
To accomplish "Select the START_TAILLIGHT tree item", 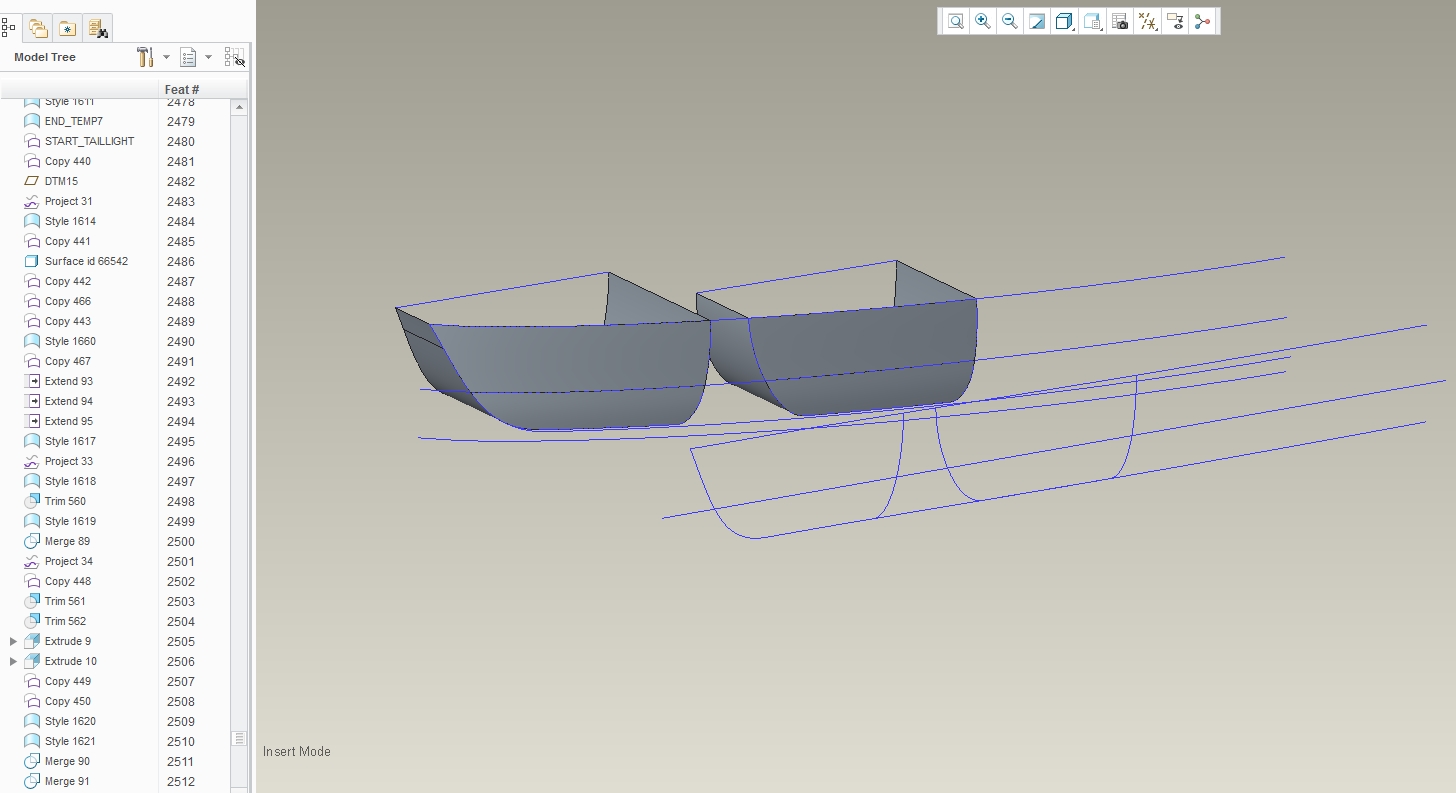I will coord(89,141).
